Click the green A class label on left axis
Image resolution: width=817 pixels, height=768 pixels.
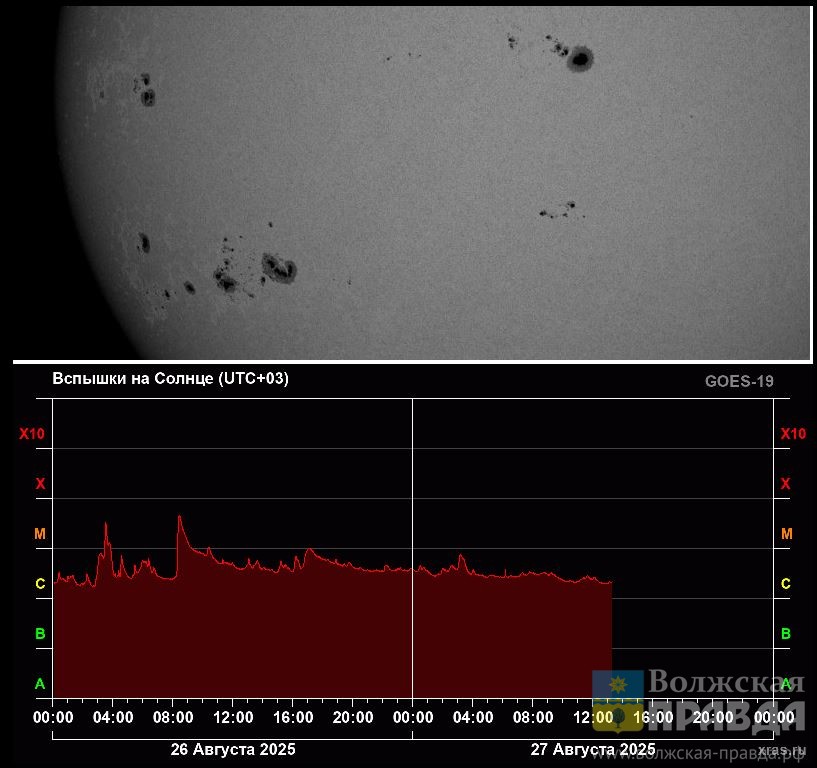tap(40, 684)
